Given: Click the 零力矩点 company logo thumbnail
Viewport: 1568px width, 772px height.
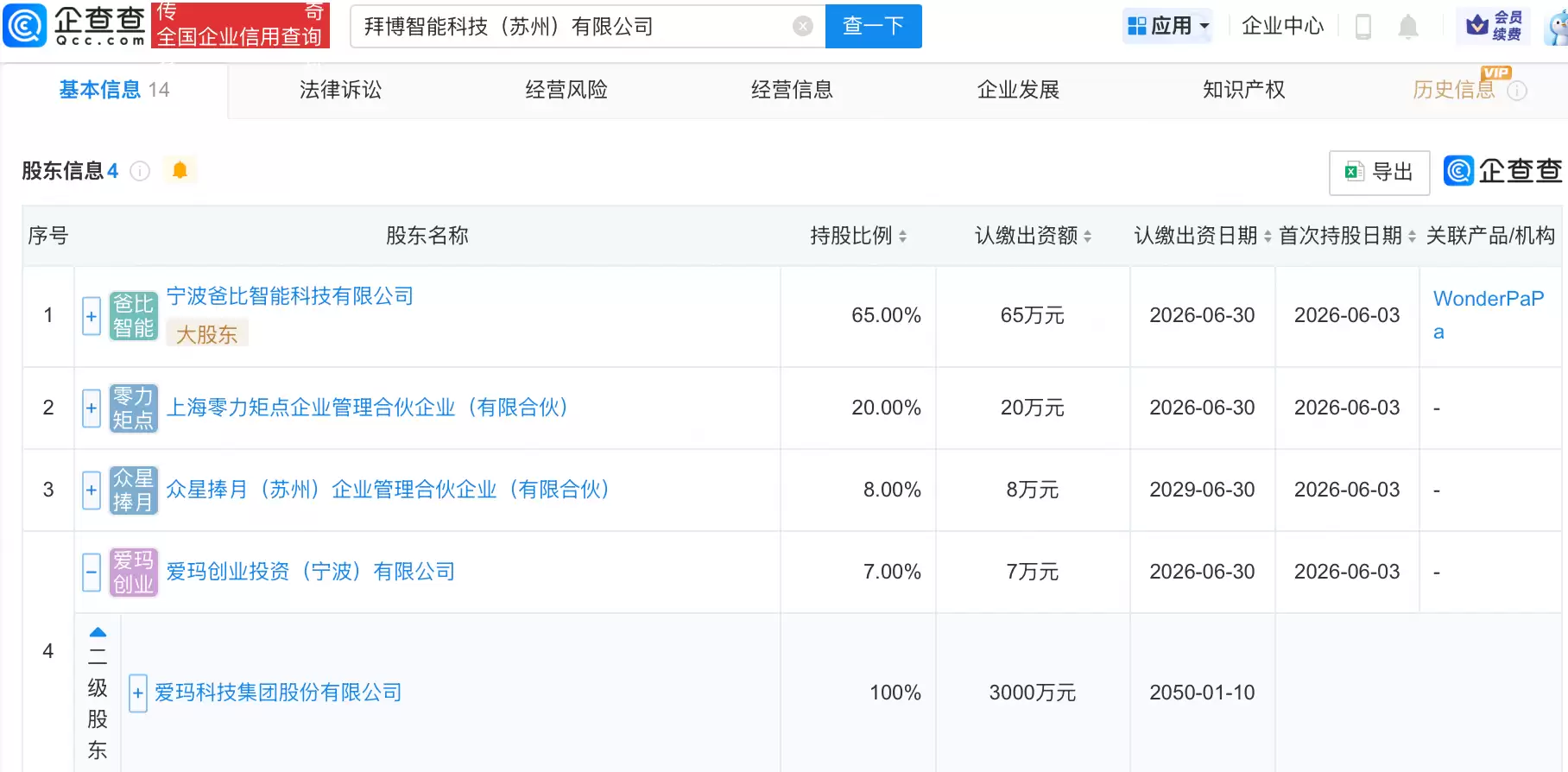Looking at the screenshot, I should [x=134, y=408].
